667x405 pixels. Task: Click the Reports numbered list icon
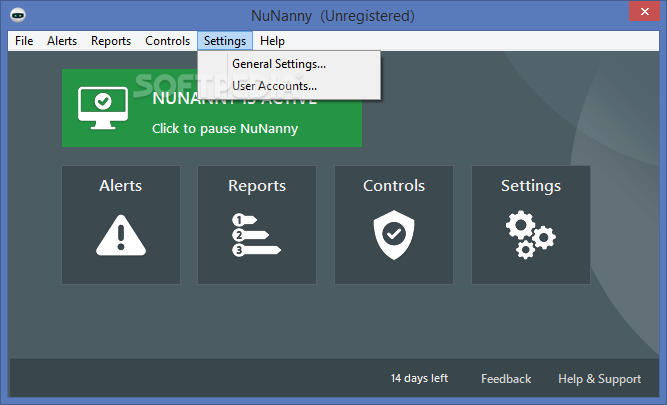click(x=257, y=235)
